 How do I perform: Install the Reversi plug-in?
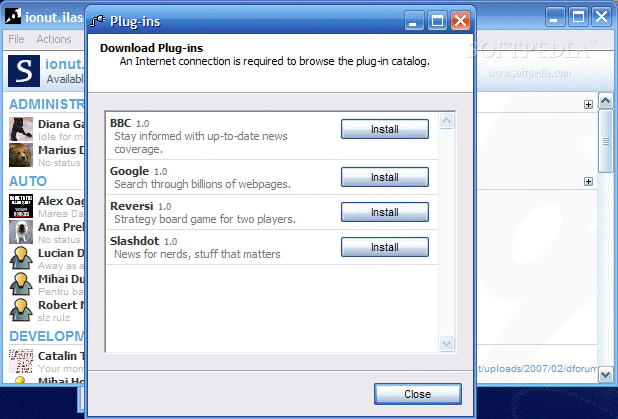[385, 212]
